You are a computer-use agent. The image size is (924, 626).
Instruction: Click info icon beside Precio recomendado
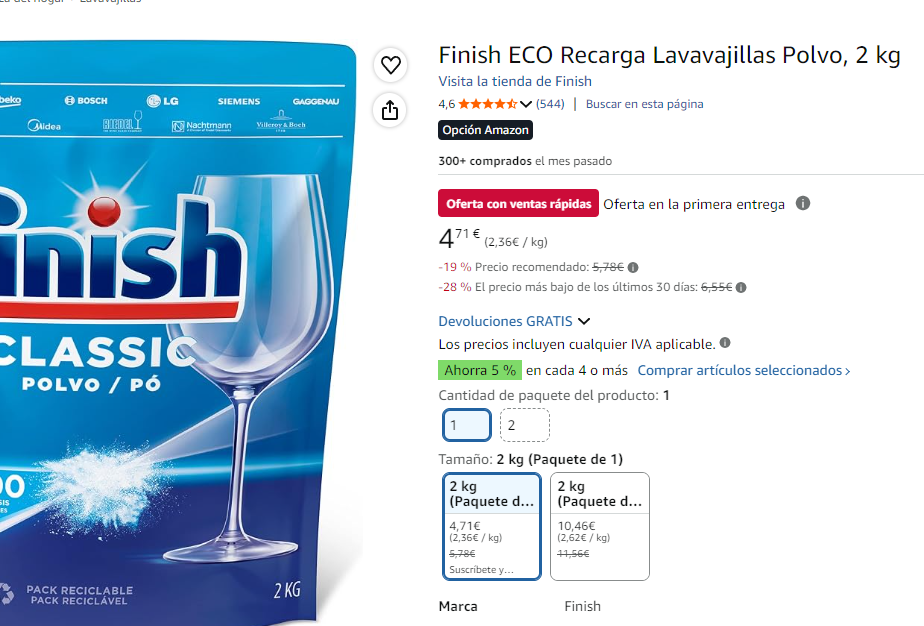tap(633, 268)
